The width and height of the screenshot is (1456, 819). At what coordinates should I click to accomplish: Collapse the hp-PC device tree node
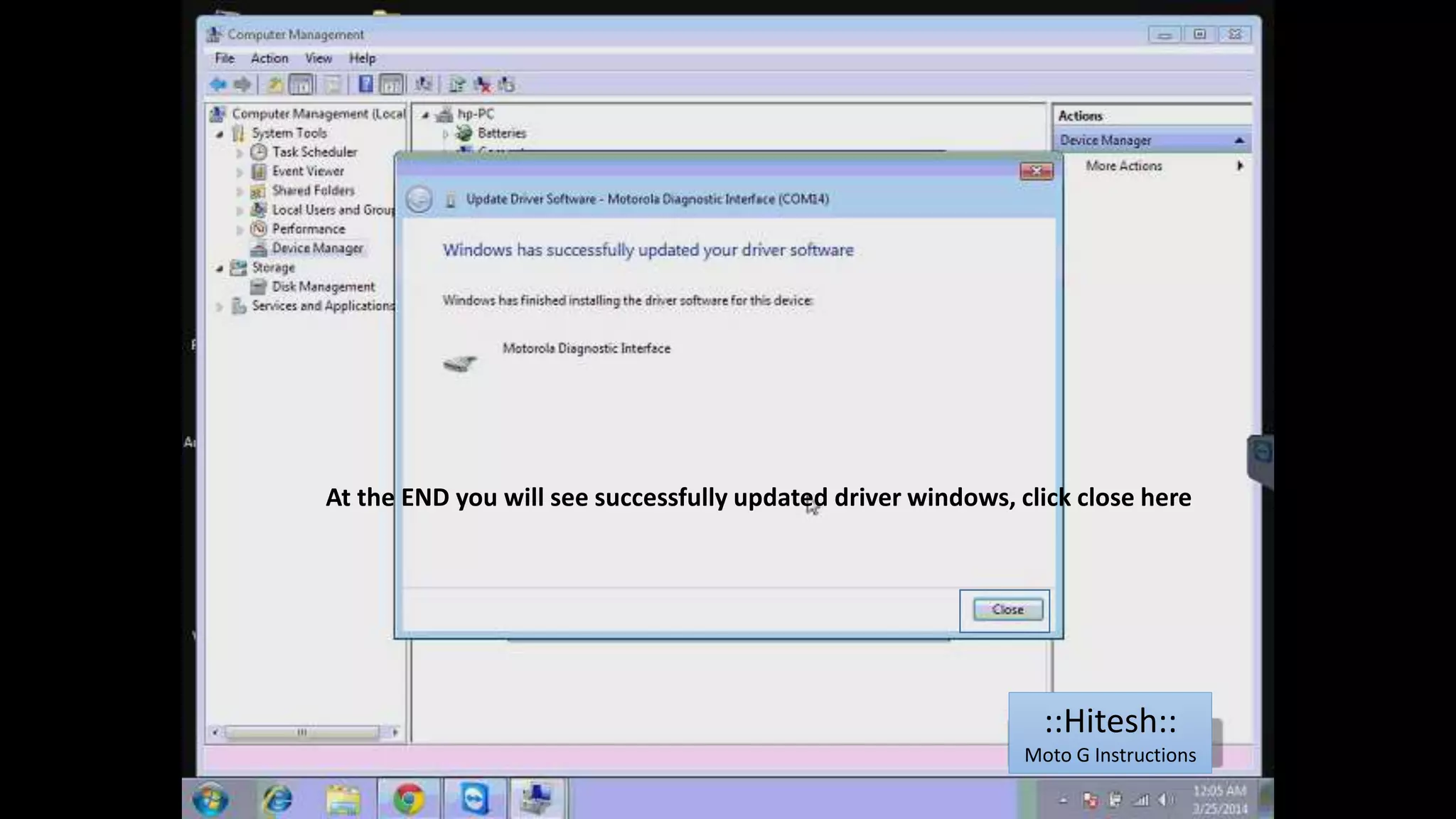(x=425, y=114)
